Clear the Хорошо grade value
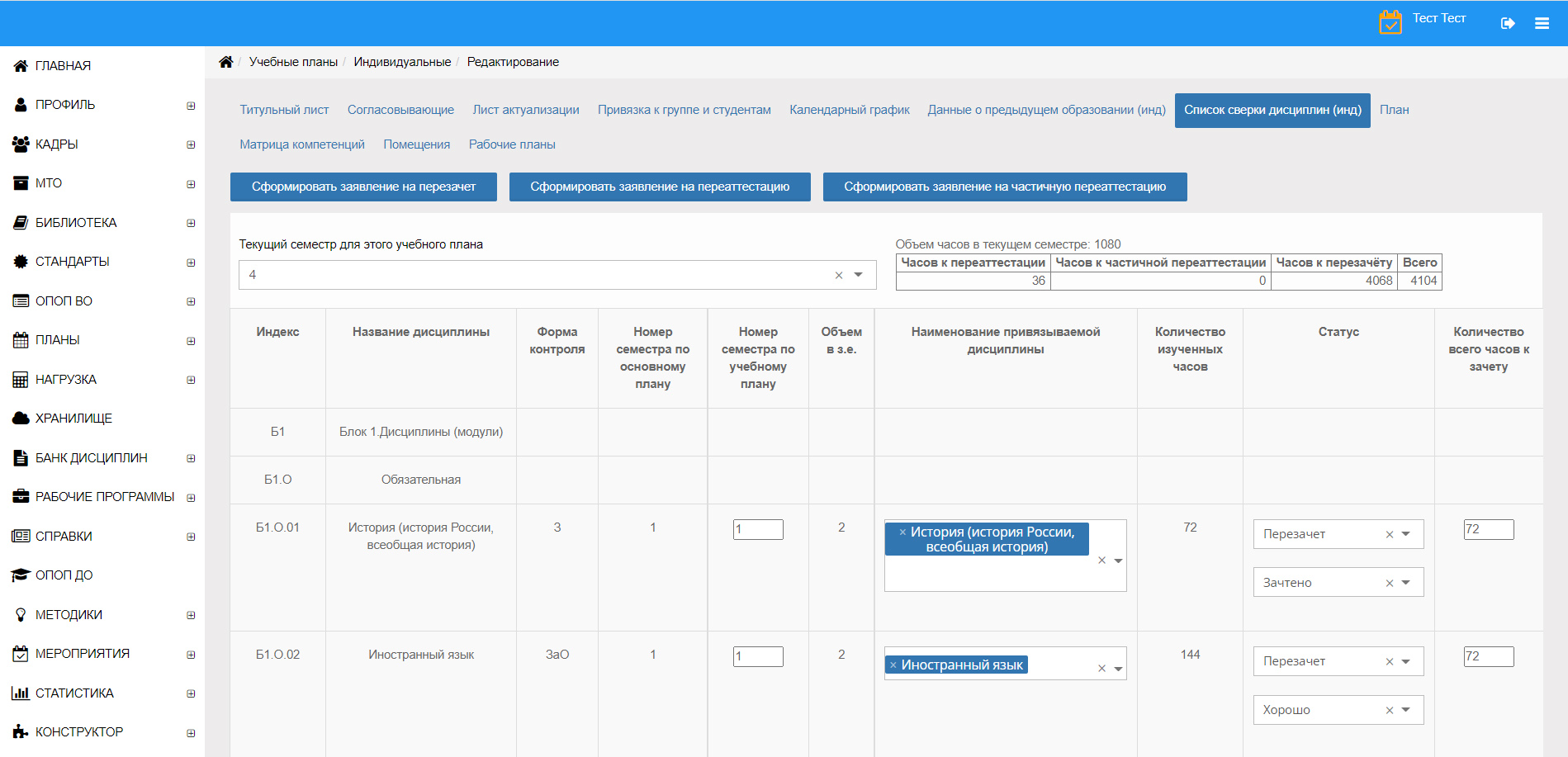 point(1390,710)
